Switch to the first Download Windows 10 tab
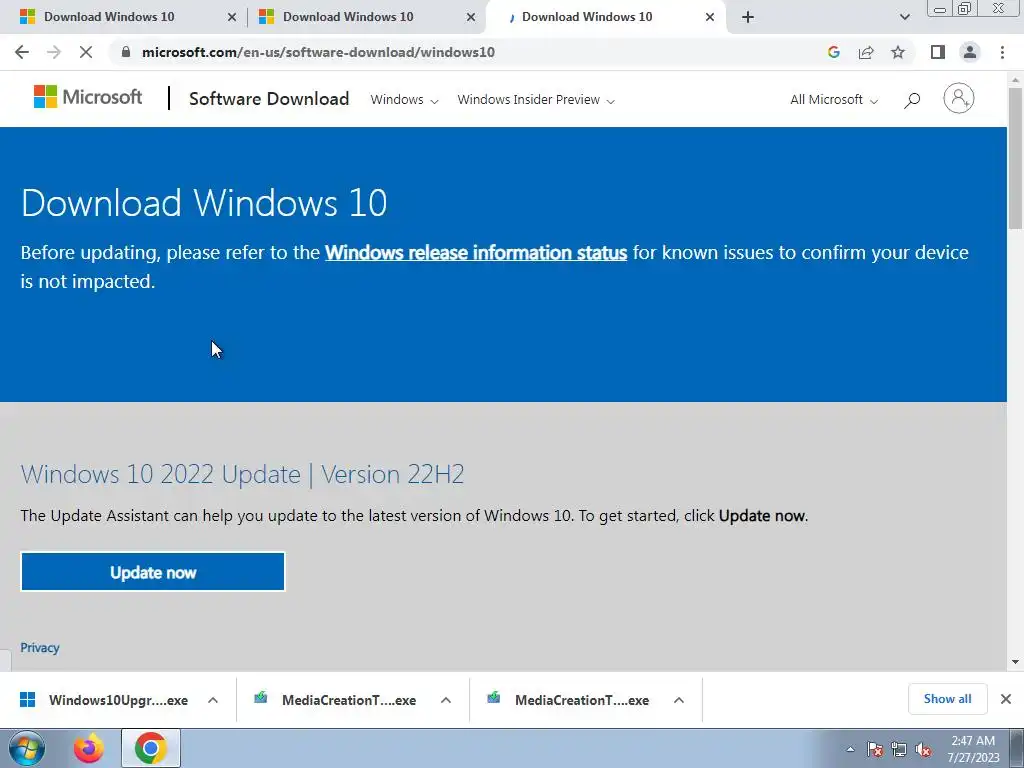Viewport: 1024px width, 768px height. [x=109, y=17]
